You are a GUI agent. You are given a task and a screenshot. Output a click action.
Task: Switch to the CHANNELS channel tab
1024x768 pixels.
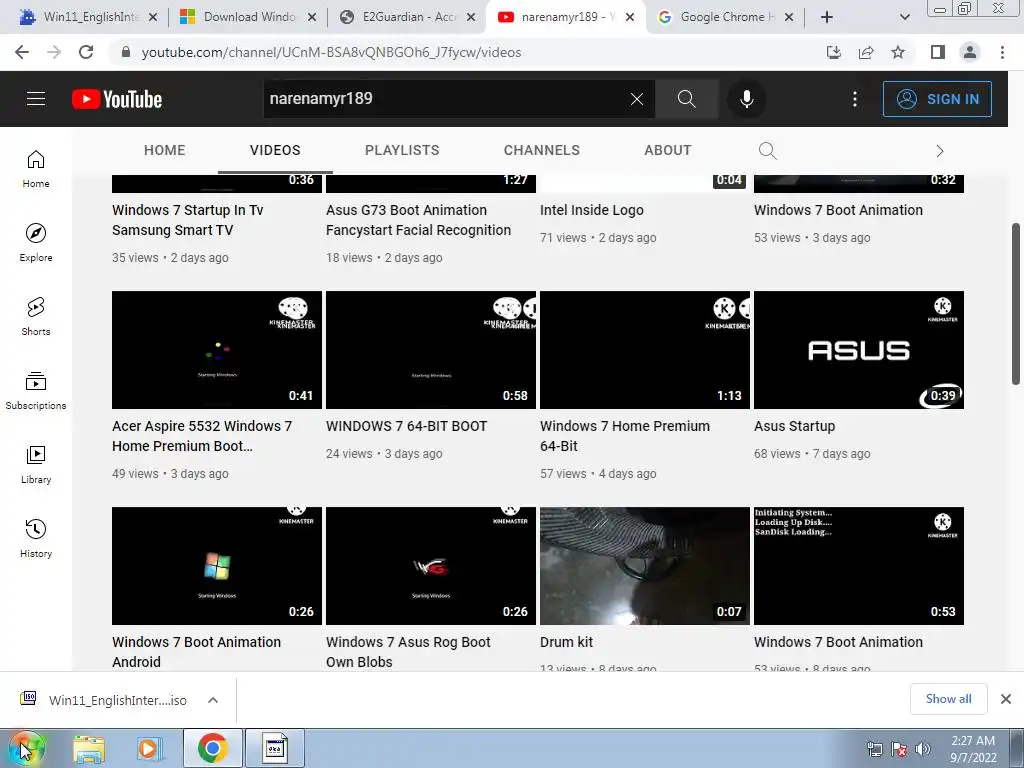tap(541, 150)
